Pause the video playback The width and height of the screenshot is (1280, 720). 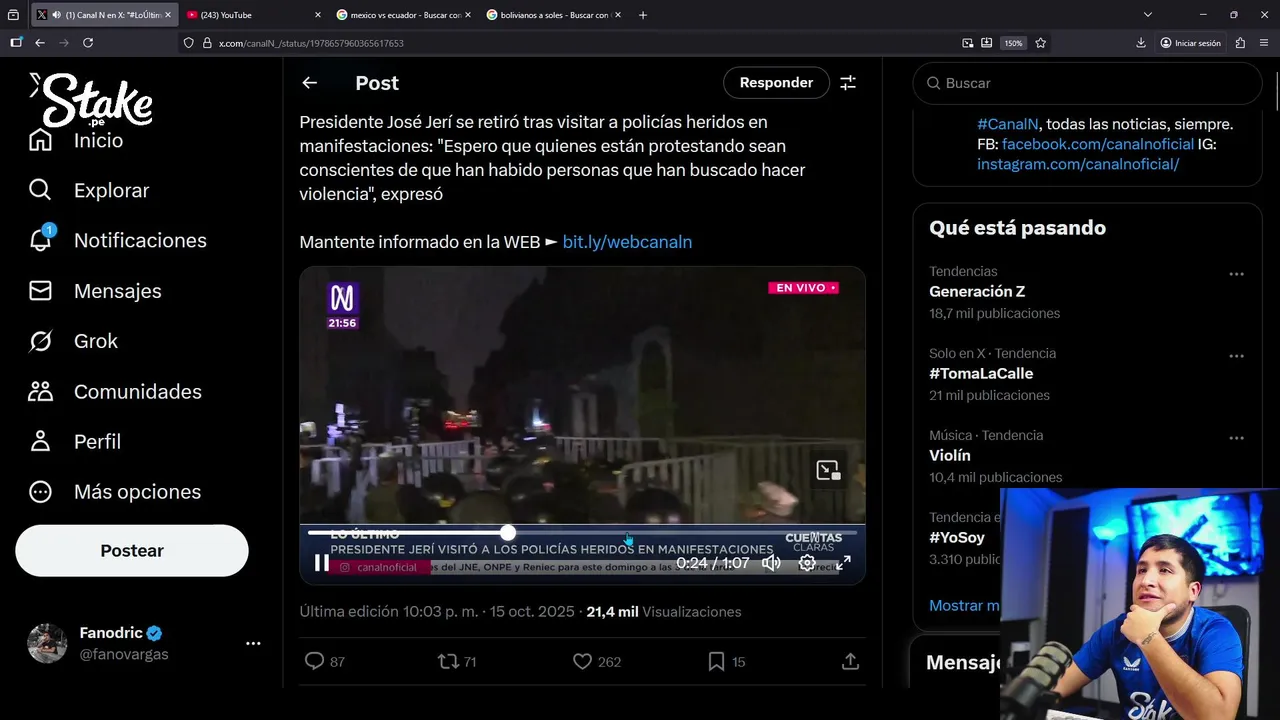pos(322,563)
